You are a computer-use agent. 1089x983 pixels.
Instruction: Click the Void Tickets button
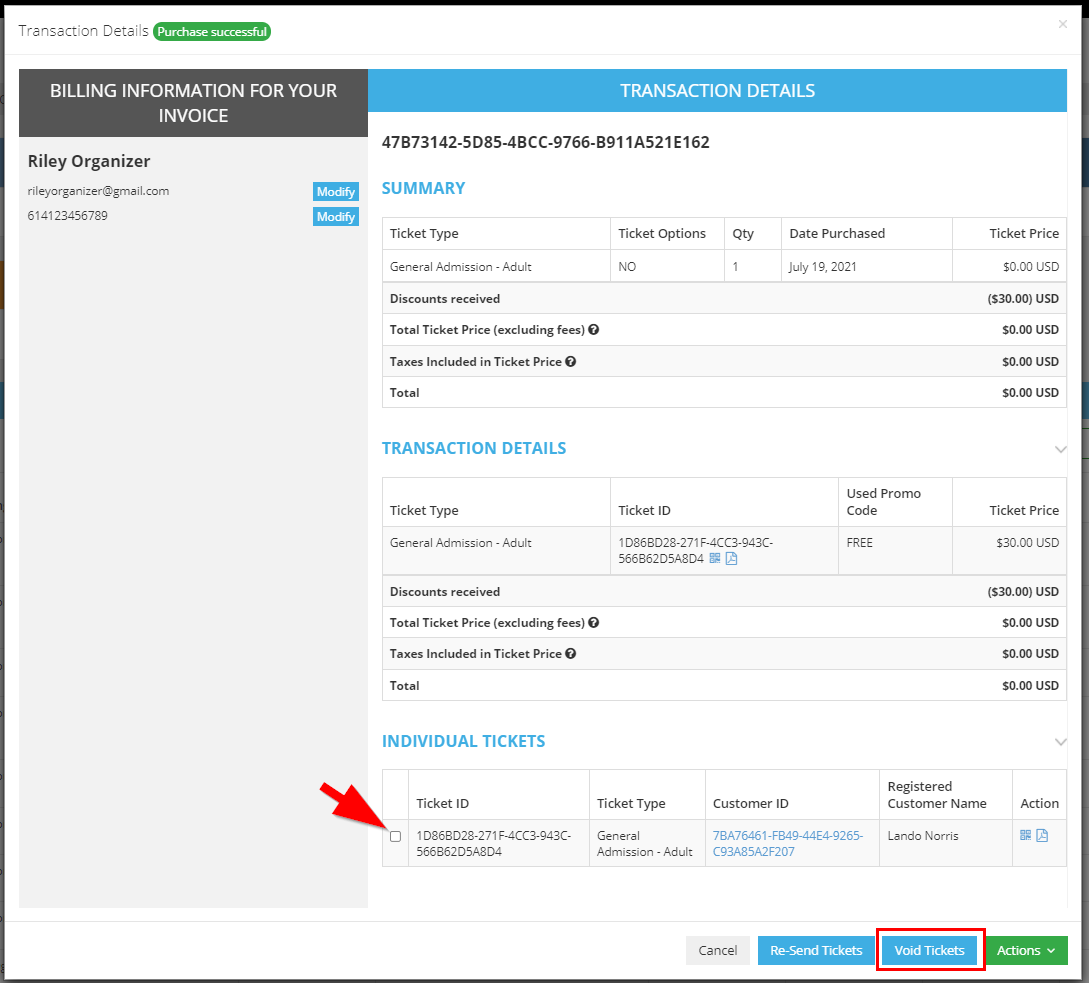[x=929, y=950]
